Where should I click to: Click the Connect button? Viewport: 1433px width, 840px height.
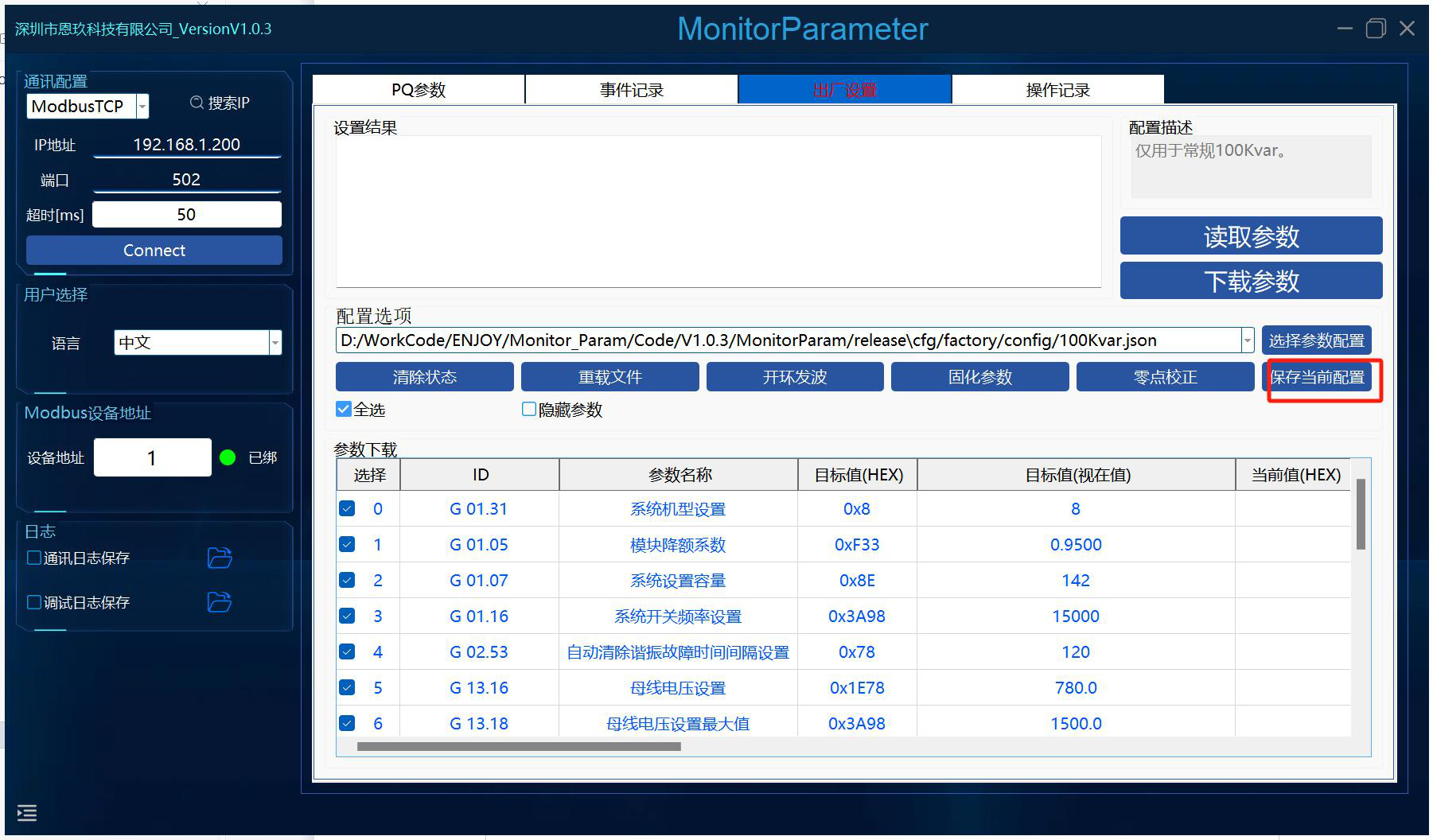pyautogui.click(x=154, y=250)
